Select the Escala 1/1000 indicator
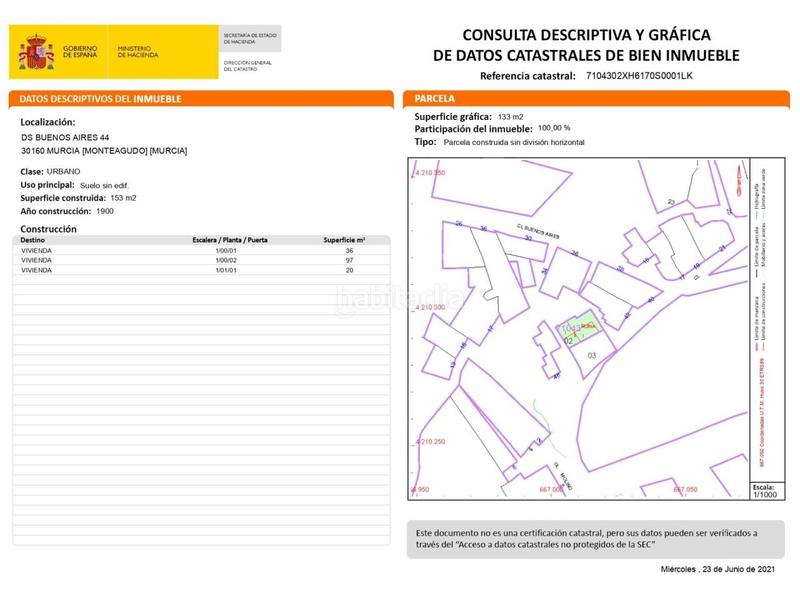 pyautogui.click(x=764, y=490)
